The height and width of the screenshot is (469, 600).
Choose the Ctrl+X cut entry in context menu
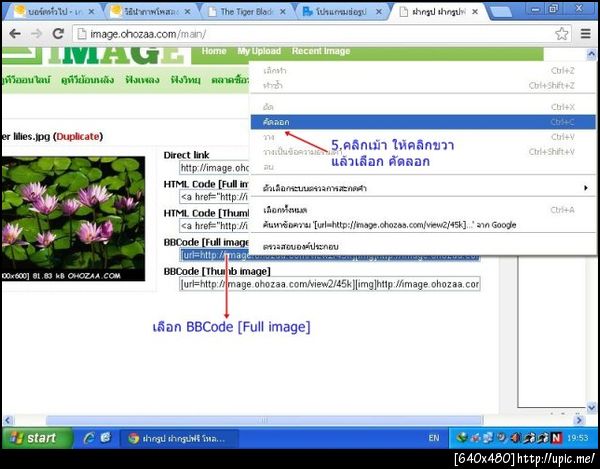tap(423, 107)
